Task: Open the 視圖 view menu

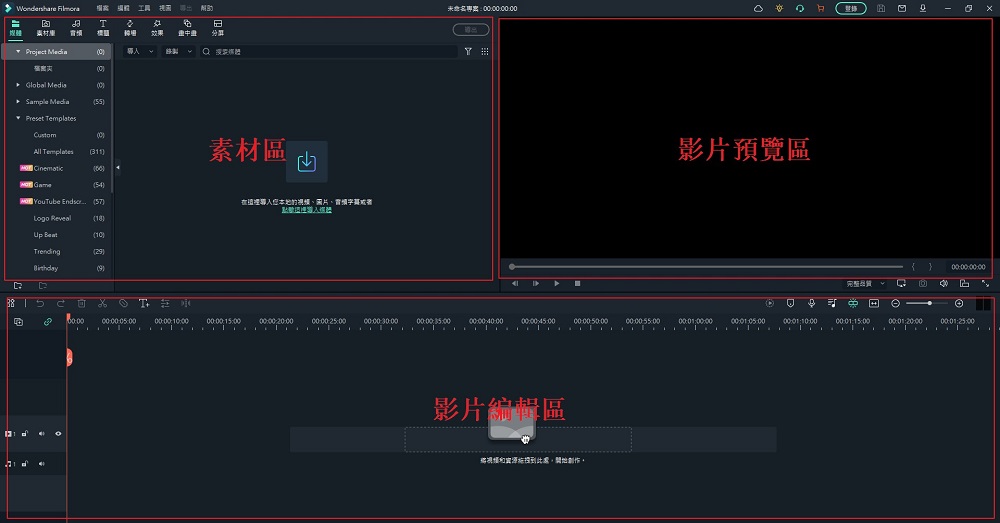Action: pyautogui.click(x=165, y=8)
